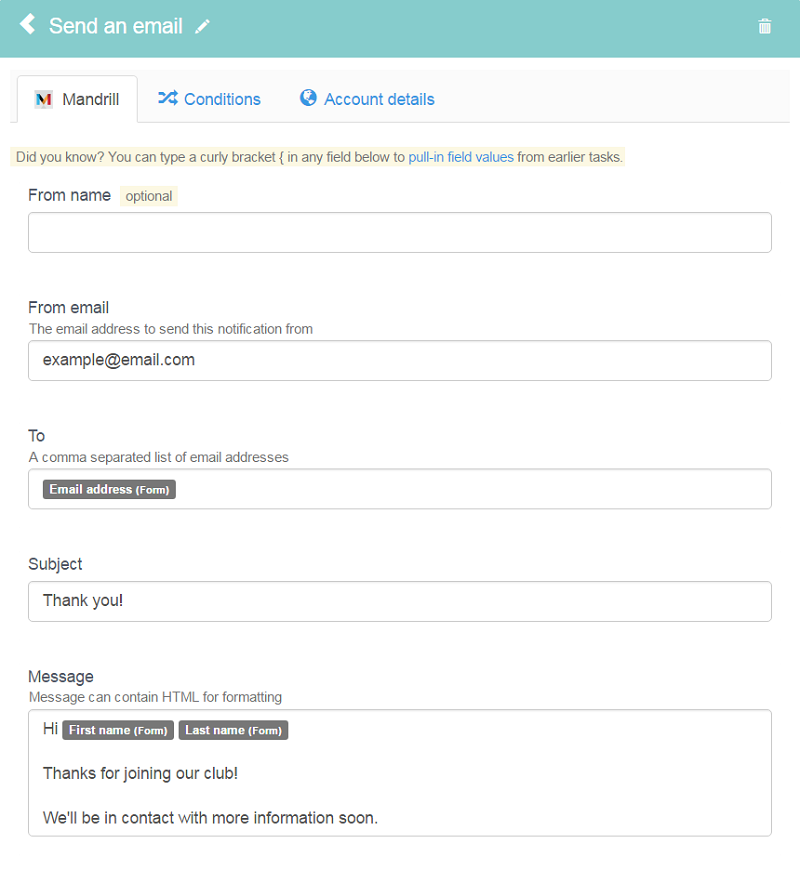Screen dimensions: 800x870
Task: Click the Send an email title text
Action: pyautogui.click(x=115, y=26)
